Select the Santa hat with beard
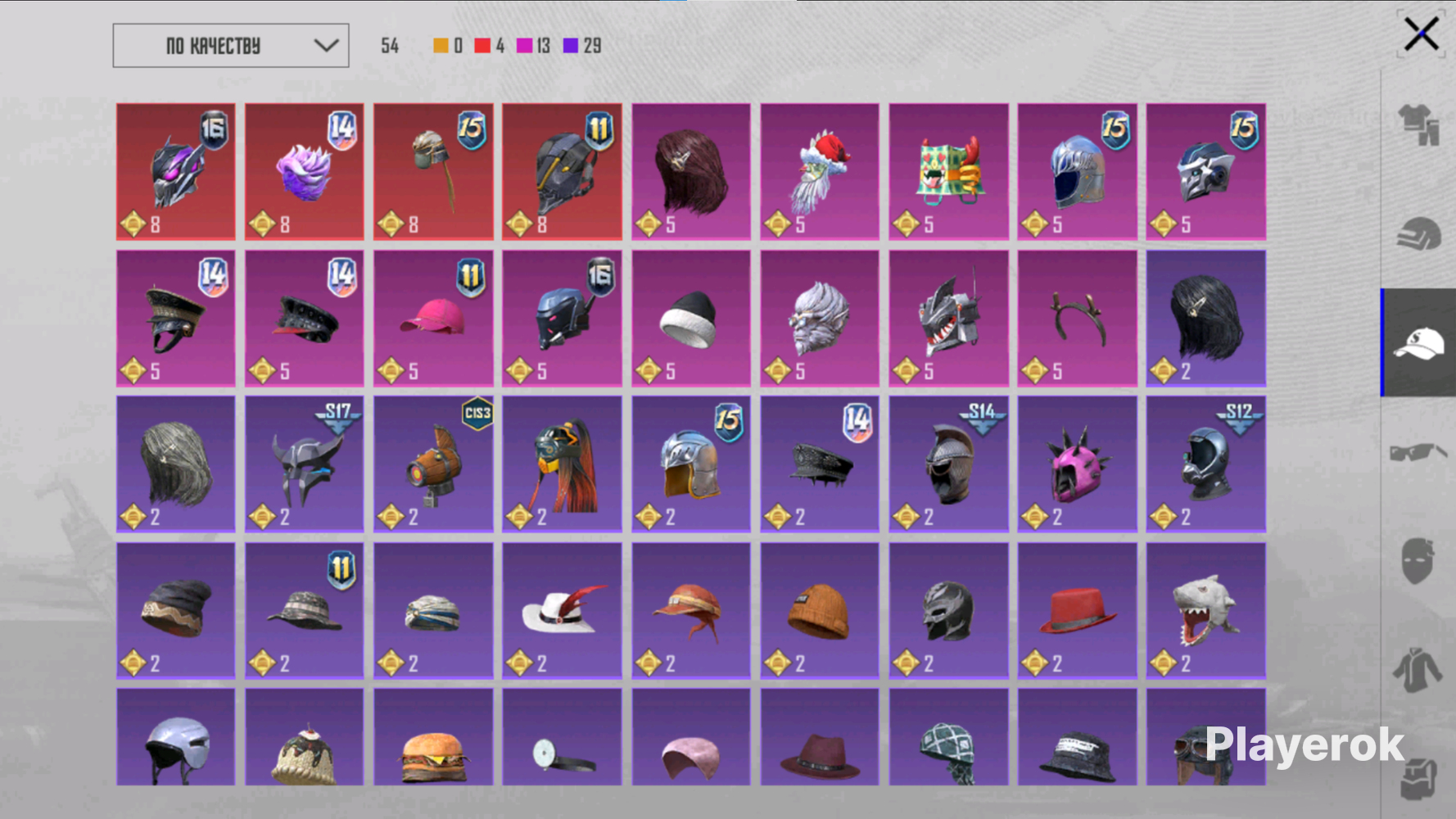 pos(819,172)
